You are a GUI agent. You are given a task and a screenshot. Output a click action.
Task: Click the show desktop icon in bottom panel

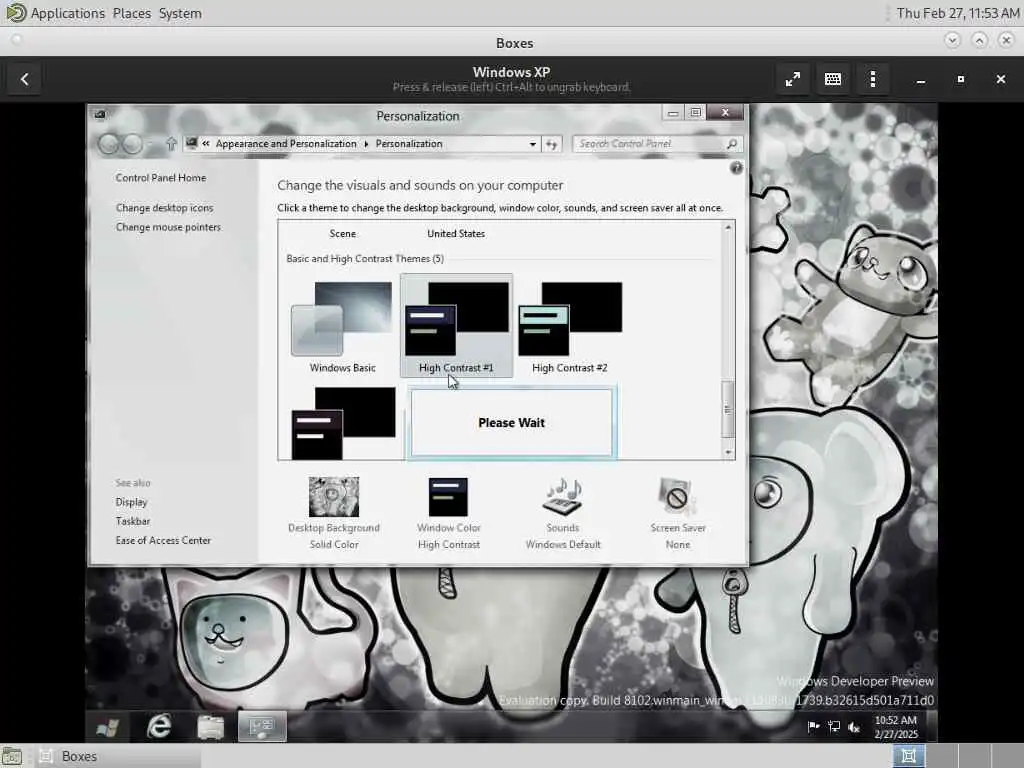click(11, 756)
